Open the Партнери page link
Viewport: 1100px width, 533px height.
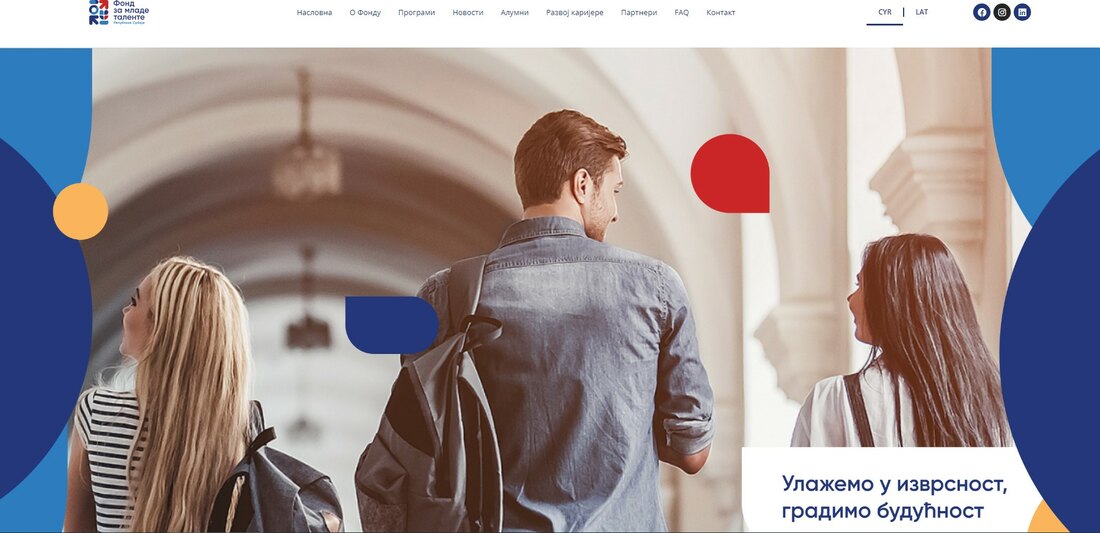pos(639,13)
